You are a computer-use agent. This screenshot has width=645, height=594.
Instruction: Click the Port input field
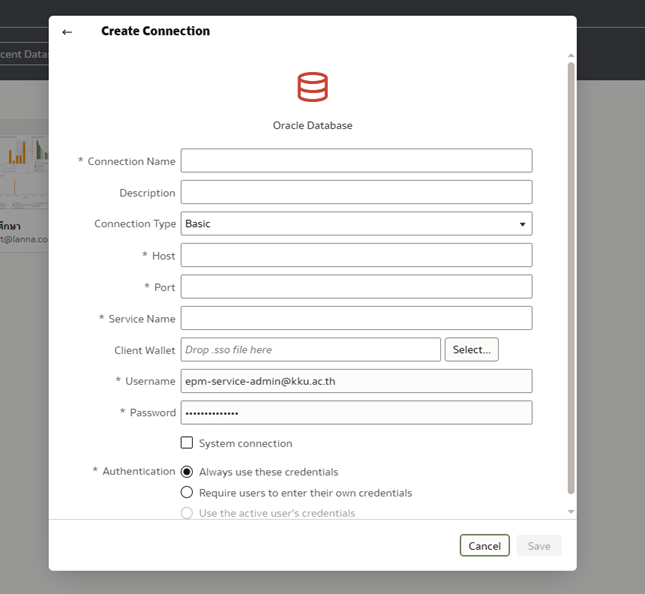click(x=356, y=287)
